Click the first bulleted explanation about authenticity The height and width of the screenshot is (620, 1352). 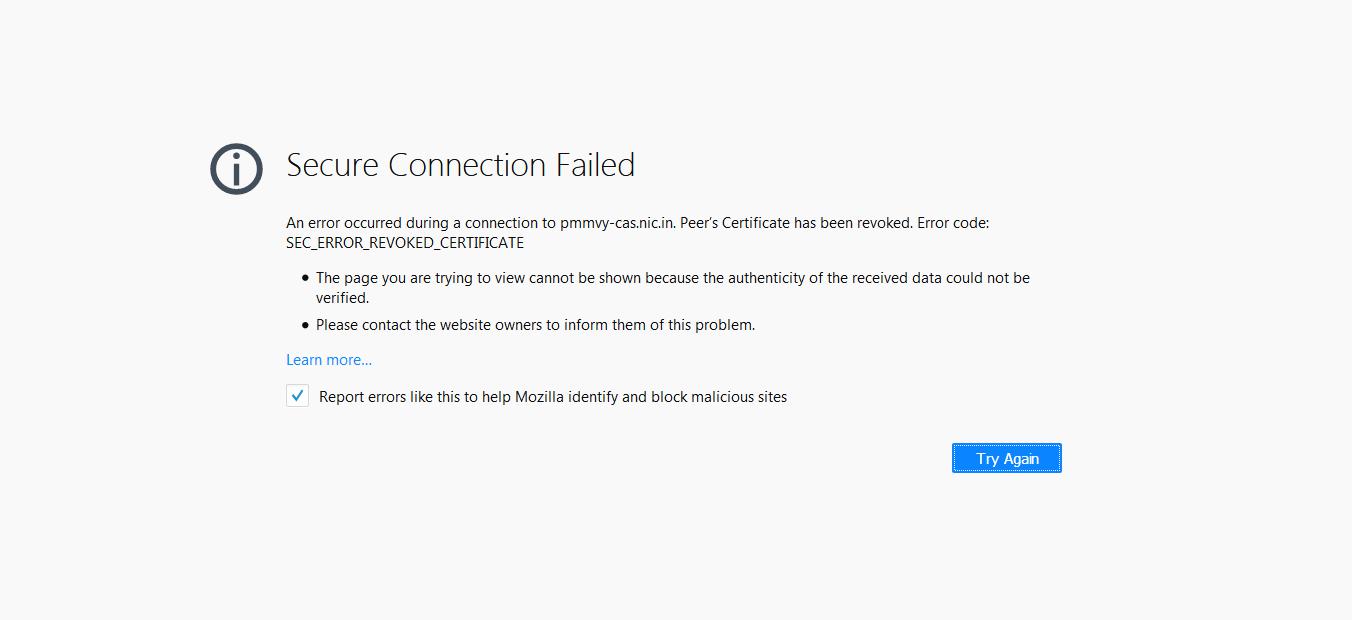pyautogui.click(x=672, y=277)
